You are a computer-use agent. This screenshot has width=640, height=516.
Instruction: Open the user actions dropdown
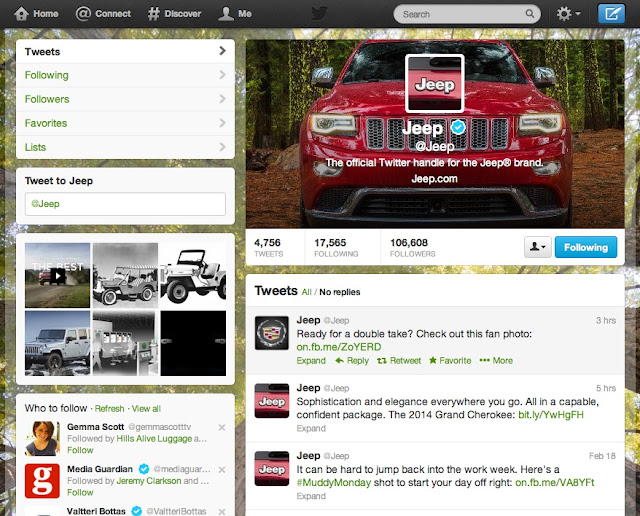pos(537,247)
